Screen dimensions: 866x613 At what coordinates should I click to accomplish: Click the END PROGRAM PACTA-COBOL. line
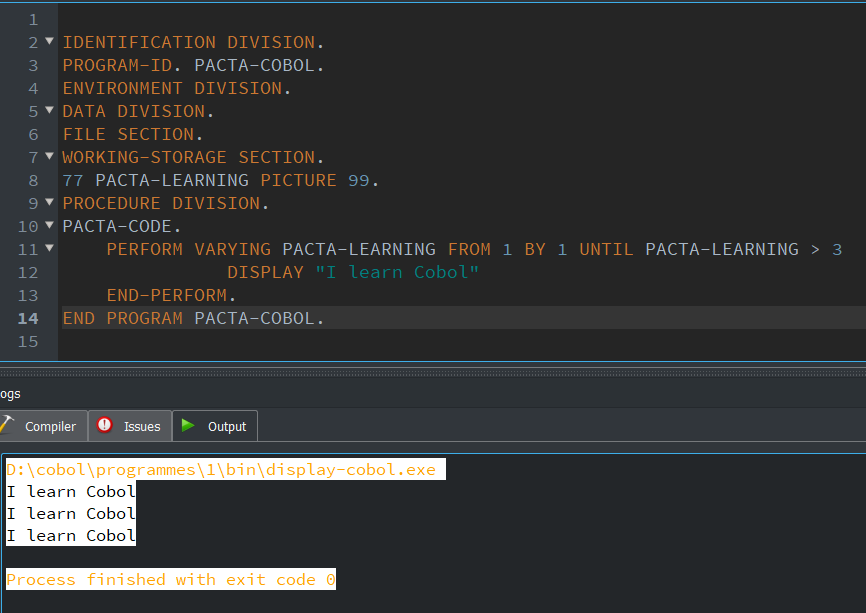193,319
